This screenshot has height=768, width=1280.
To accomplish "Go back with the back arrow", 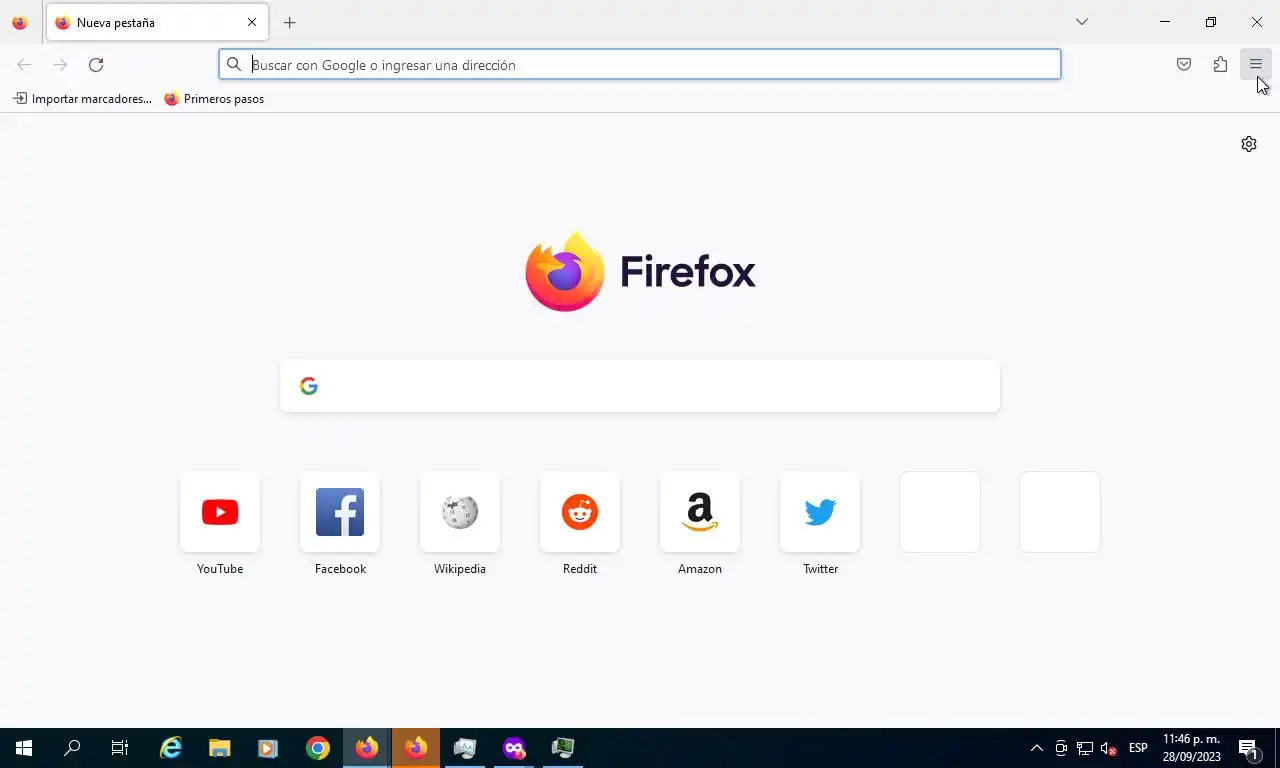I will click(24, 65).
